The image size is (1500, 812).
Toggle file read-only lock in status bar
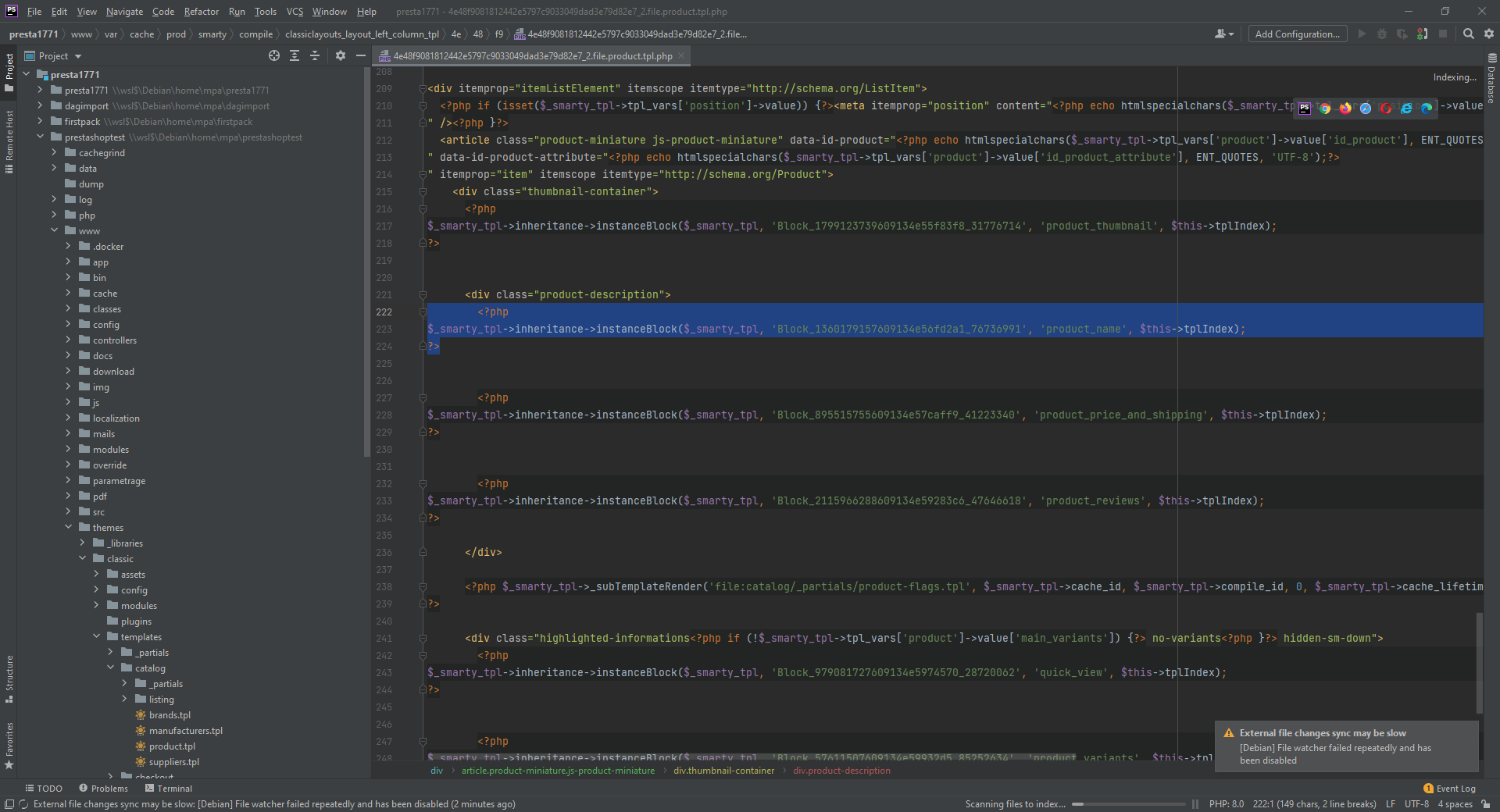click(x=1485, y=803)
